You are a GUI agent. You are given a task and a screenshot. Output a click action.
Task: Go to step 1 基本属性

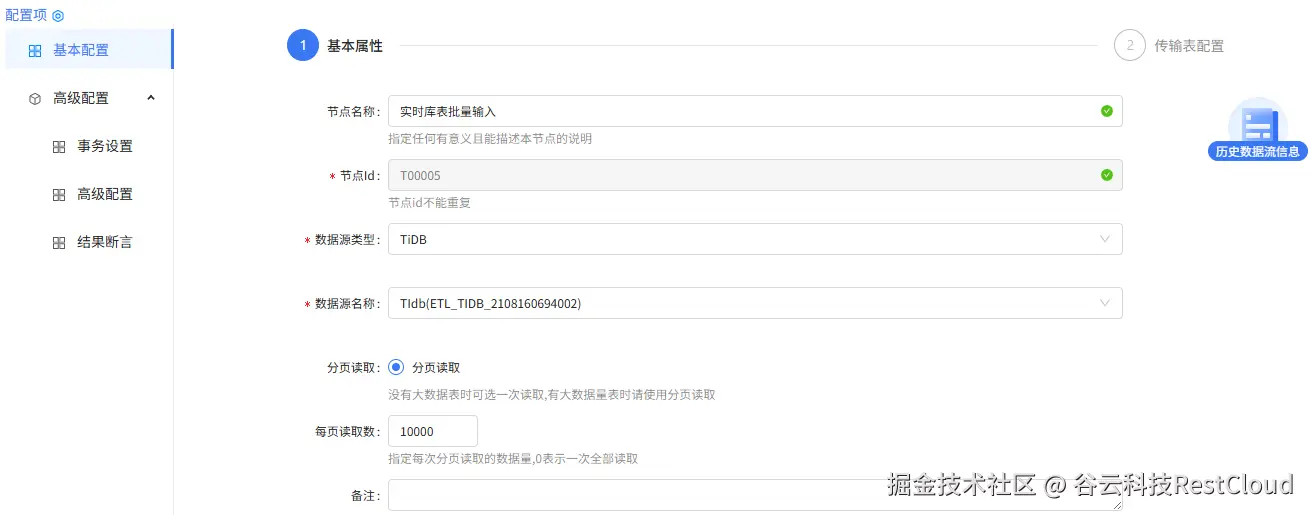(x=335, y=45)
